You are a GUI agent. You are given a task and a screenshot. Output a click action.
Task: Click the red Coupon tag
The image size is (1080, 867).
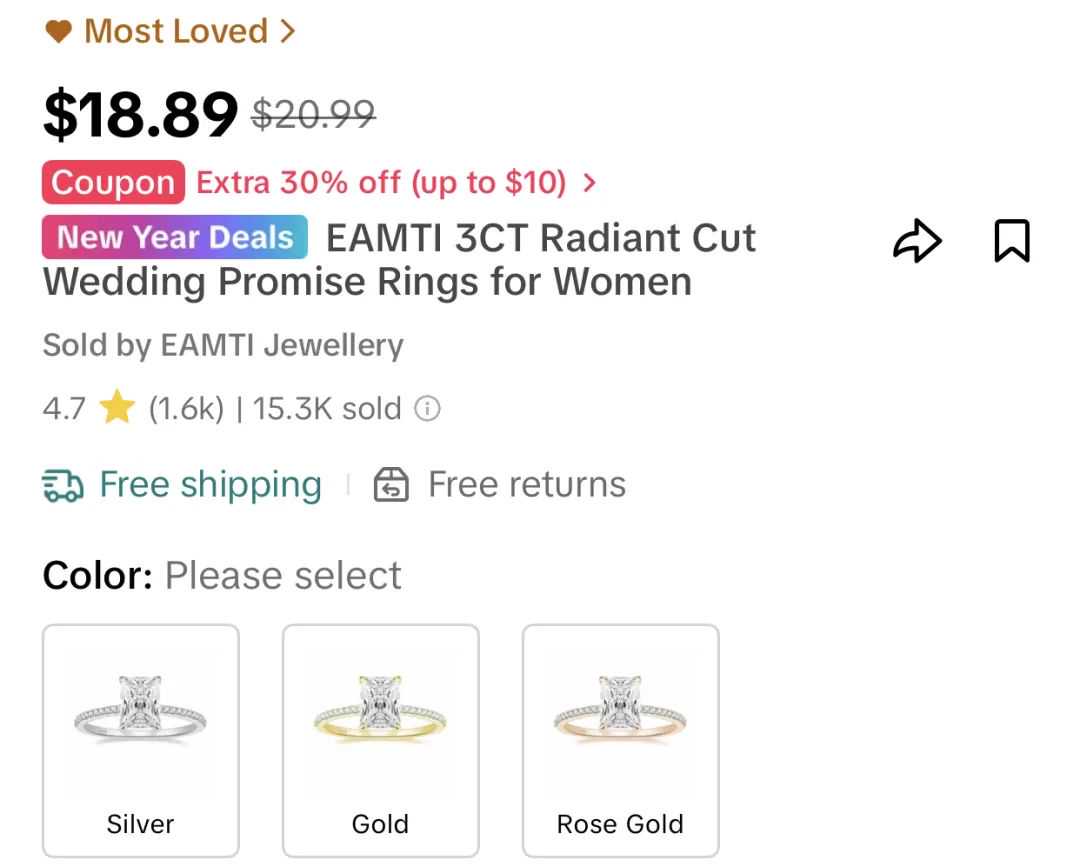click(x=114, y=182)
